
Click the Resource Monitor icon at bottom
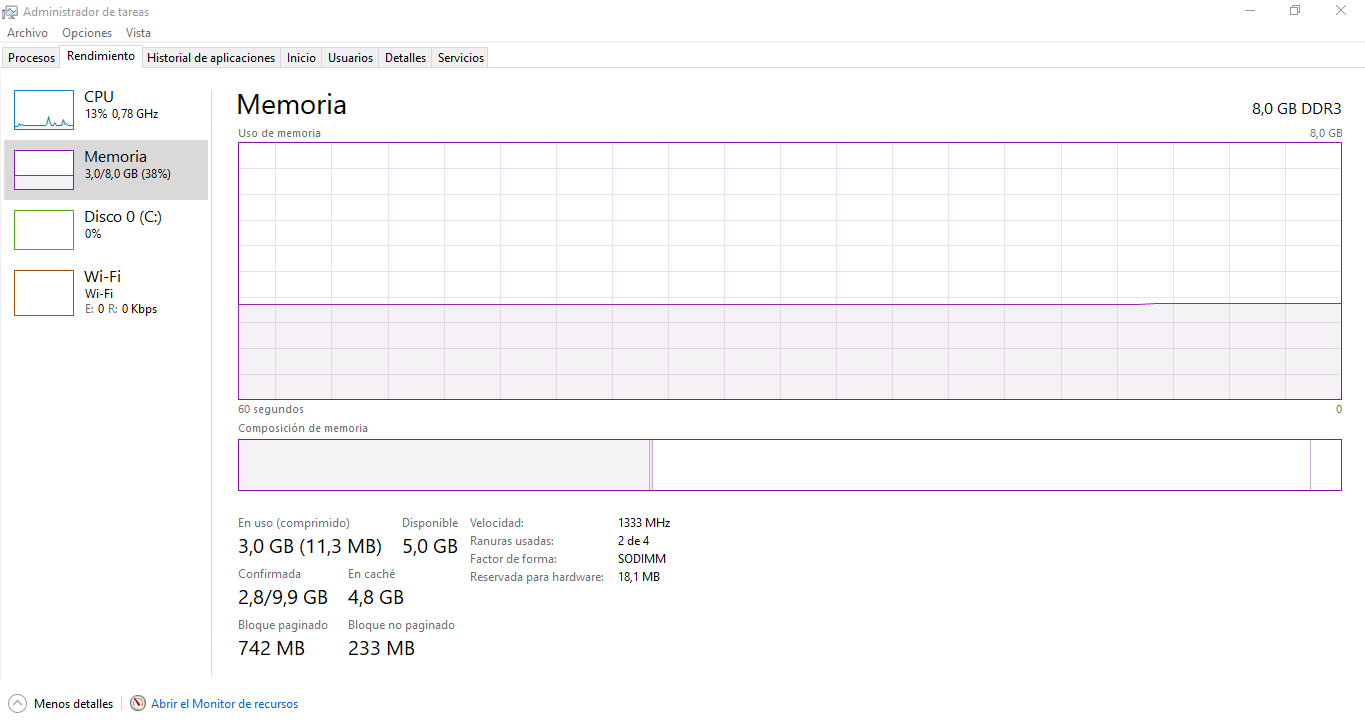(138, 703)
